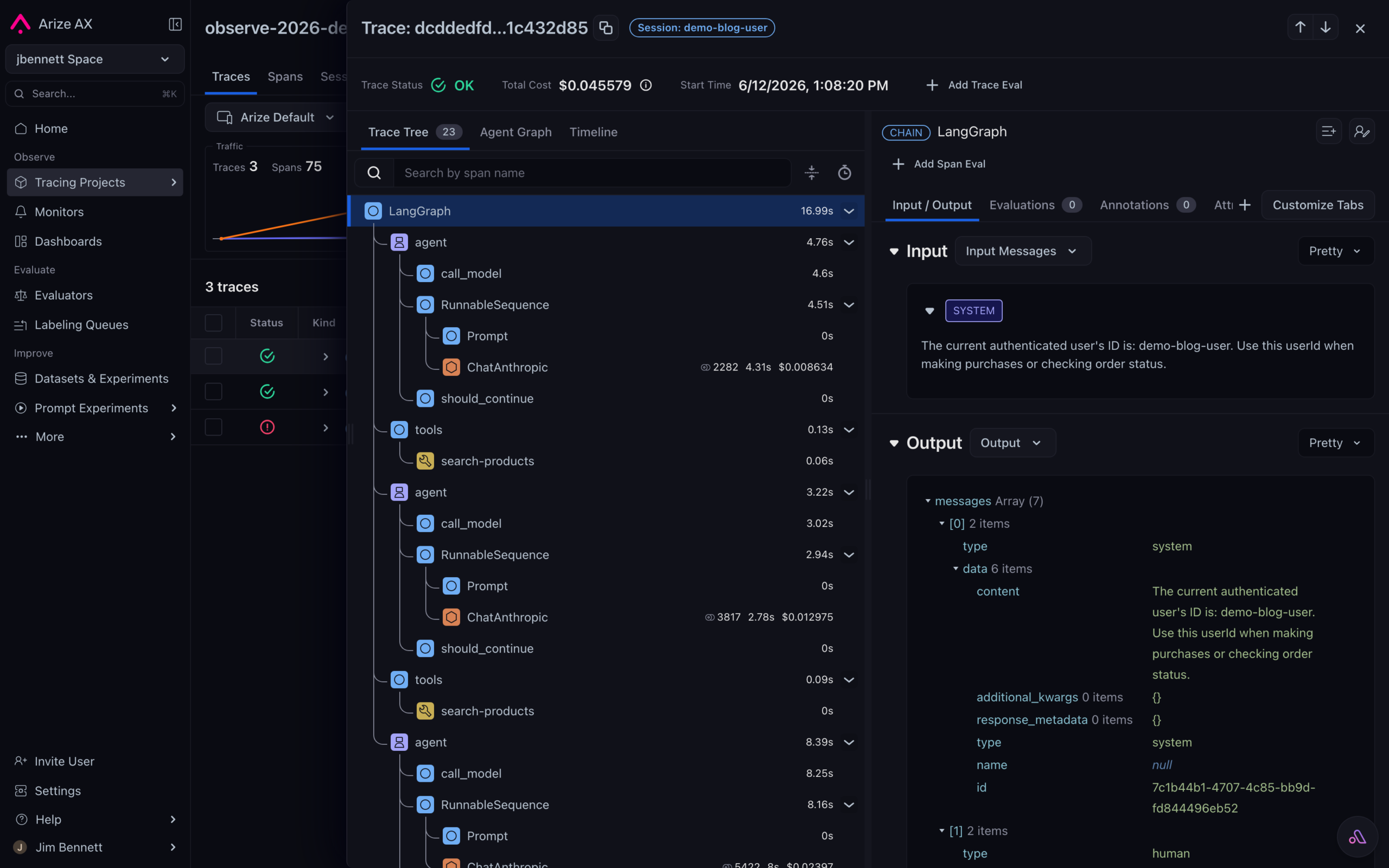Toggle the span timing stopwatch icon
Screen dimensions: 1389x868
tap(844, 173)
